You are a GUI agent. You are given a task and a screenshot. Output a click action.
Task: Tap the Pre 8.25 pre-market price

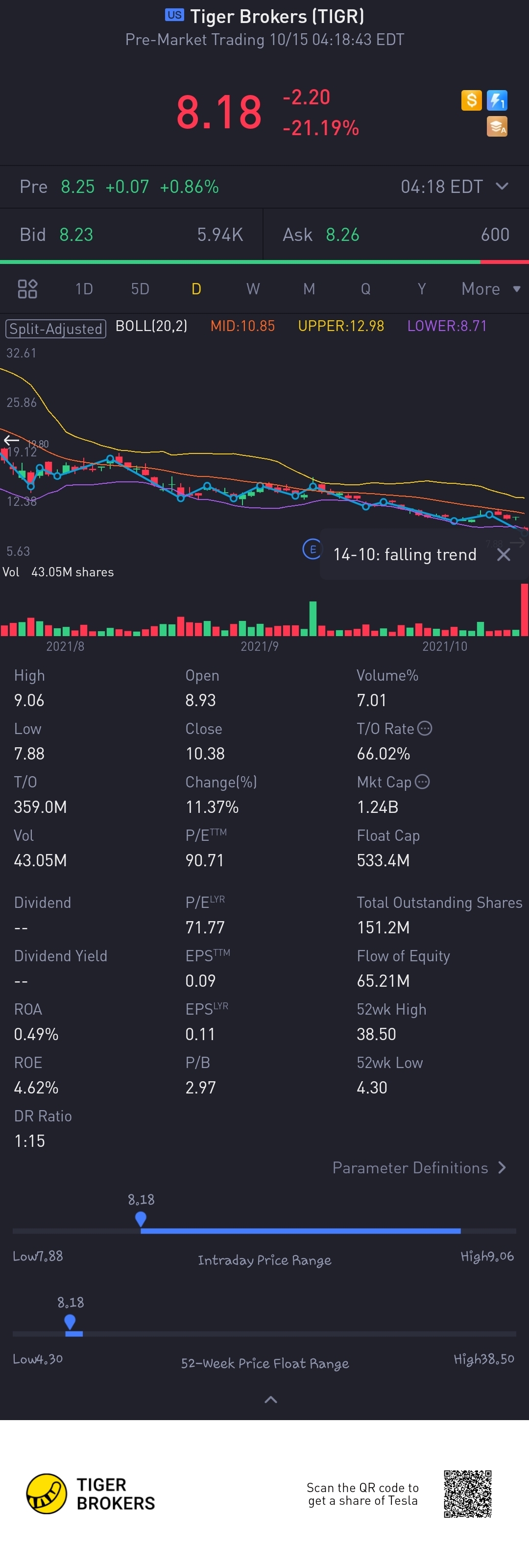[x=57, y=186]
